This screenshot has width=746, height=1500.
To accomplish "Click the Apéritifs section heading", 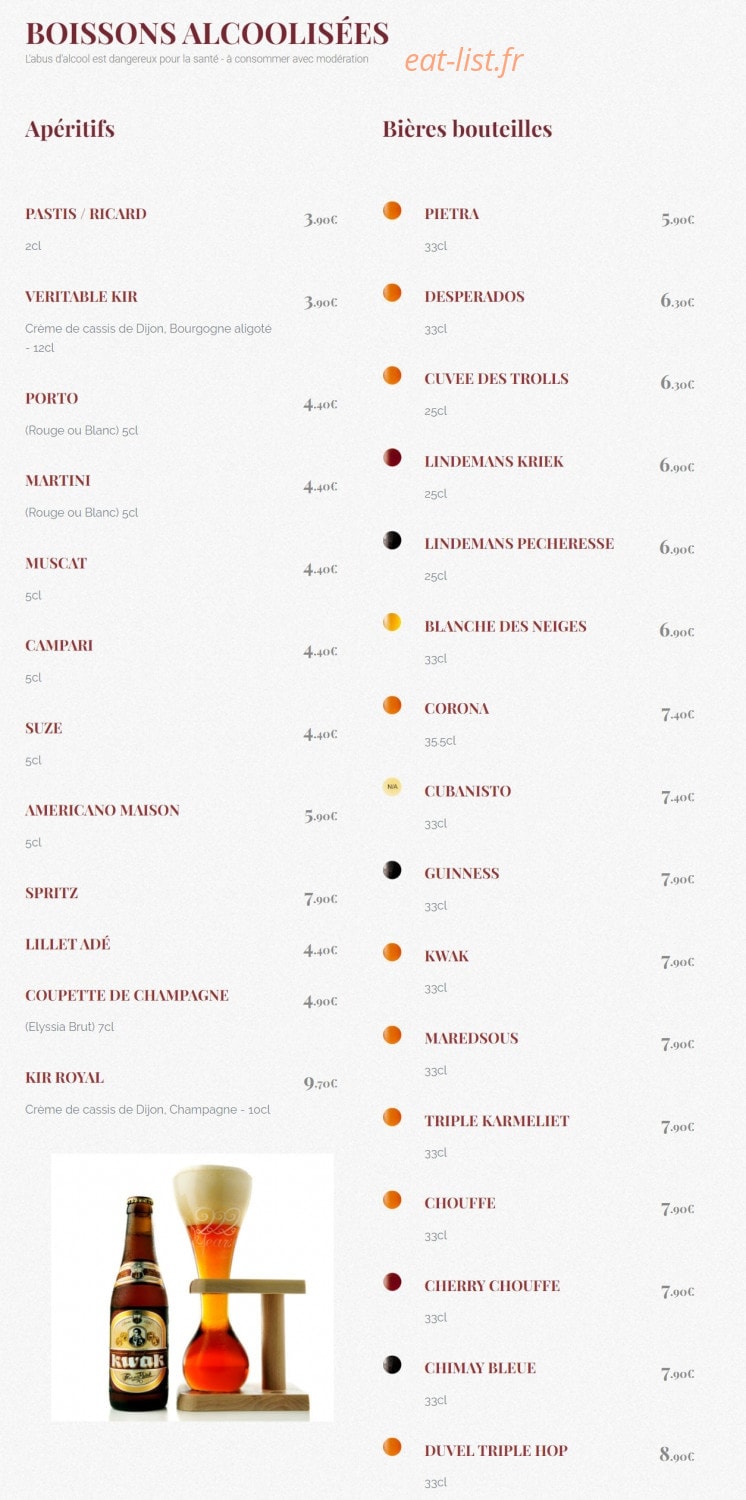I will [70, 129].
